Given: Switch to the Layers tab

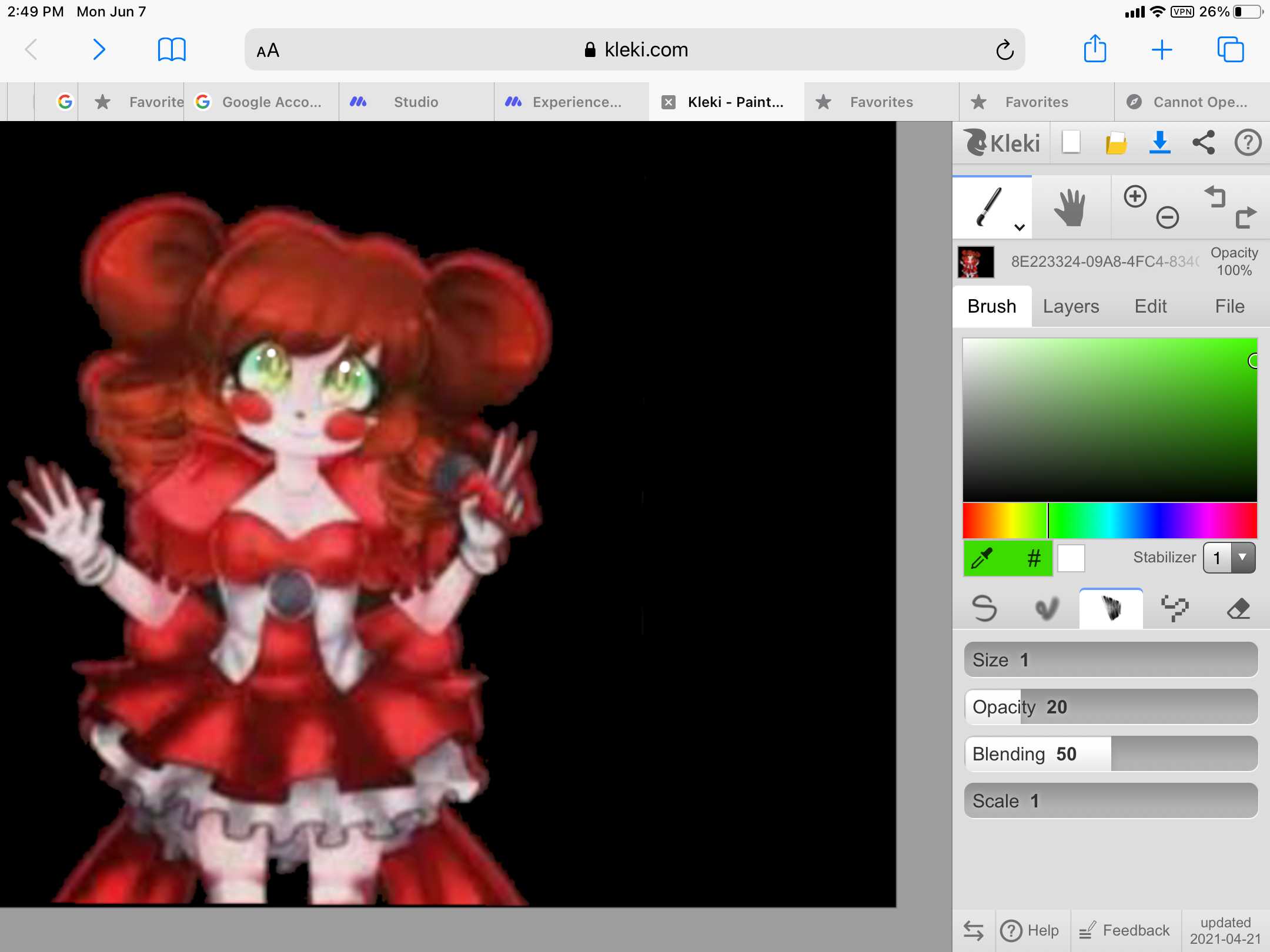Looking at the screenshot, I should (1071, 306).
